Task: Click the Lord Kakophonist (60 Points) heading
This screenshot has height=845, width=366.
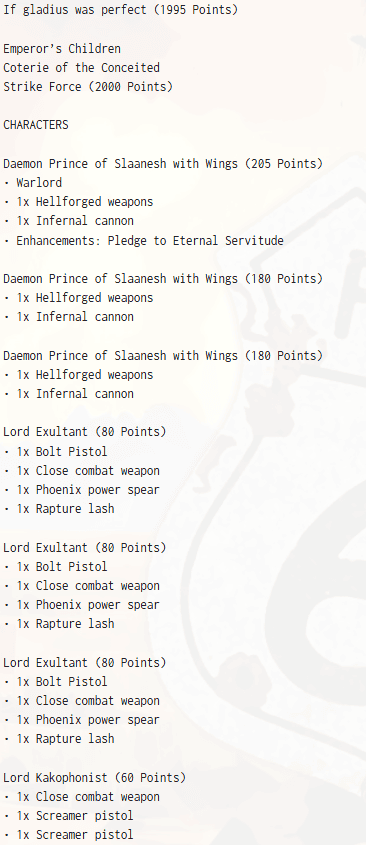Action: click(x=94, y=778)
